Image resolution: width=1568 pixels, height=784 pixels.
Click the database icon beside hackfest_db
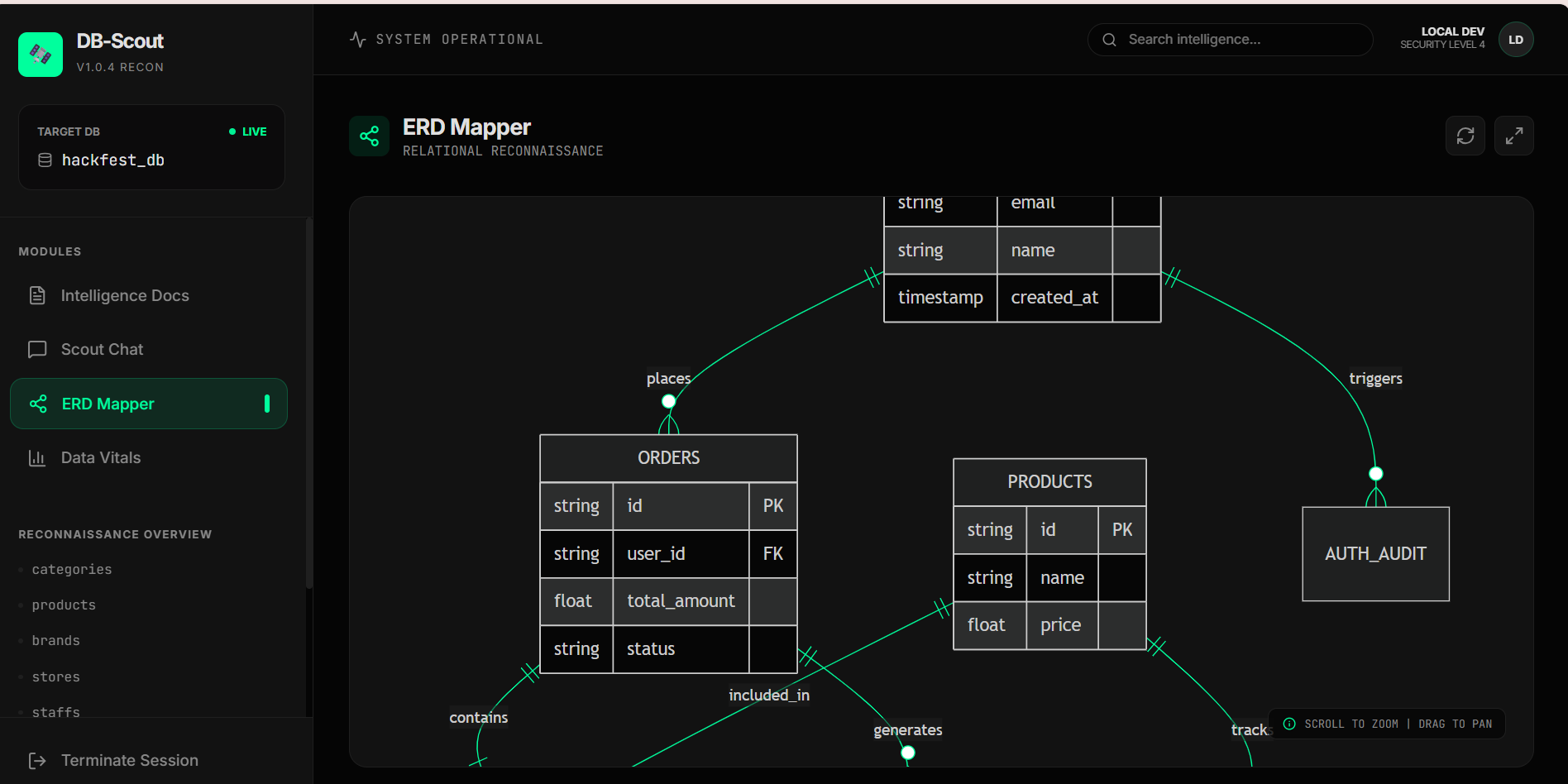[x=45, y=160]
